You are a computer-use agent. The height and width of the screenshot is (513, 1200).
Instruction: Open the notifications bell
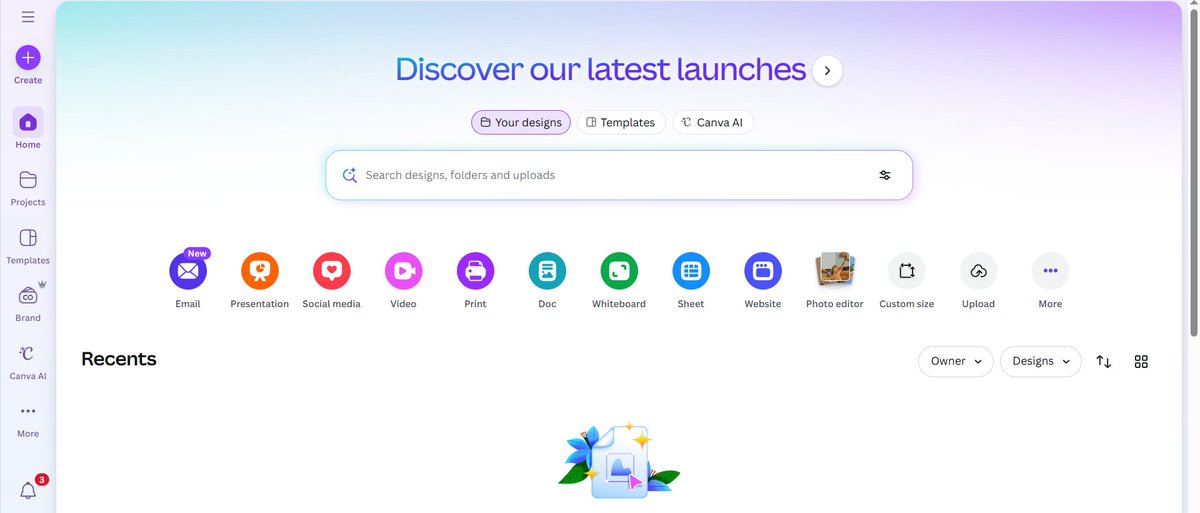[28, 490]
